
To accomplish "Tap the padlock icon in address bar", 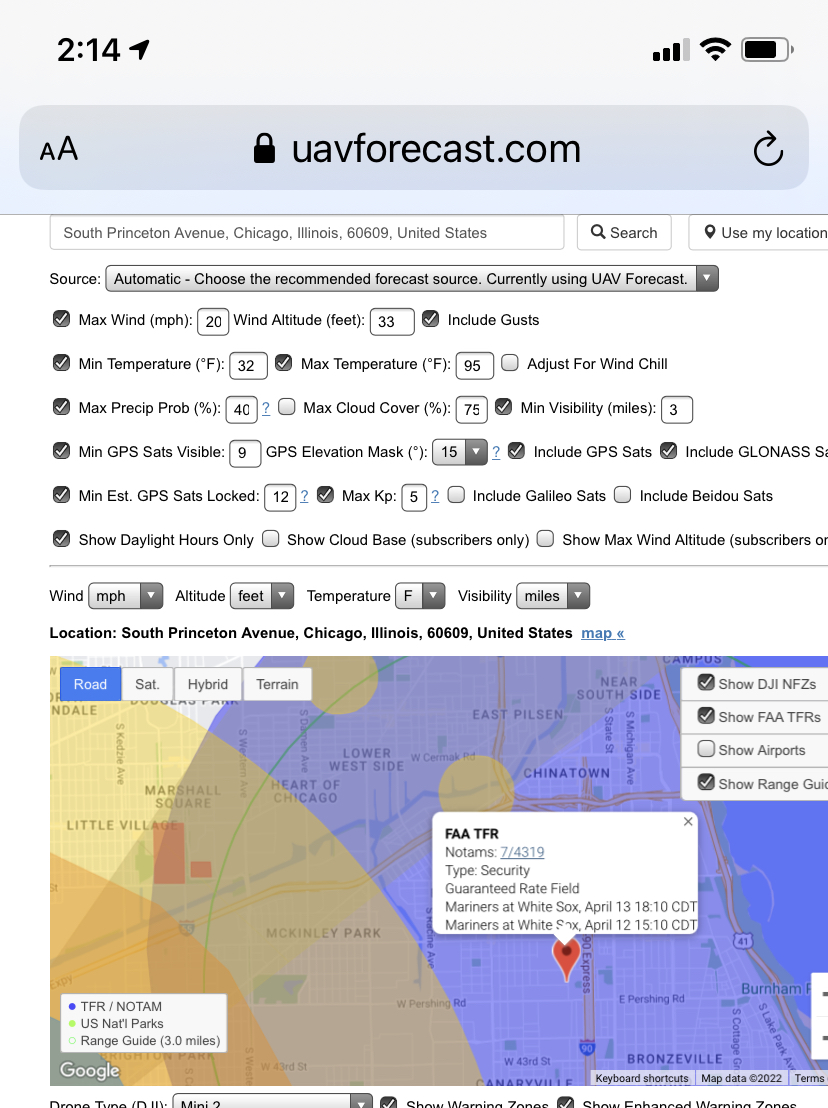I will 264,148.
